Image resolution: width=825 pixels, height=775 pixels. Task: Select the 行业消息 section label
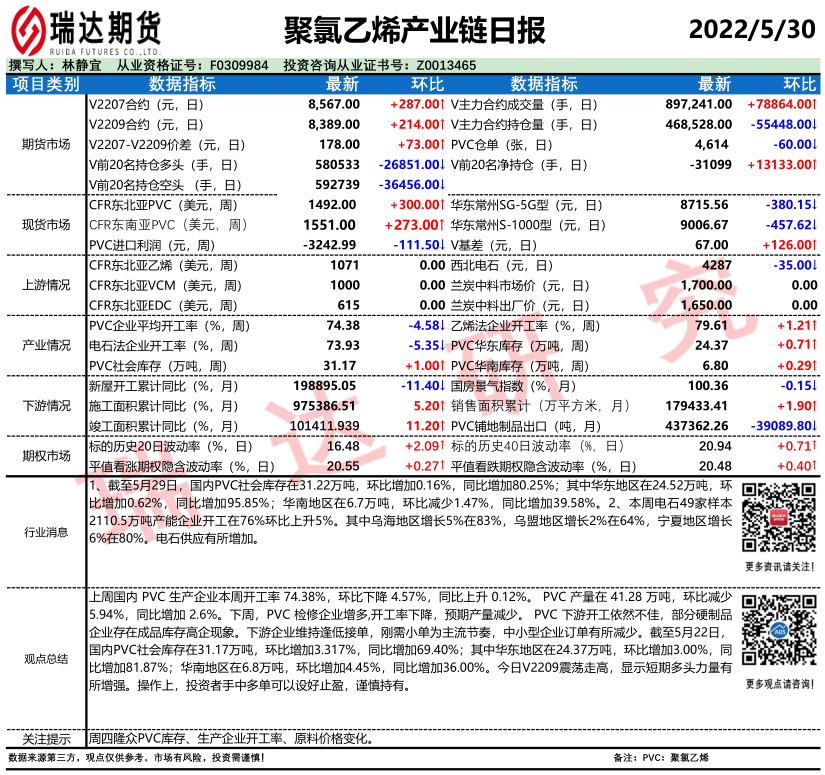pos(46,532)
